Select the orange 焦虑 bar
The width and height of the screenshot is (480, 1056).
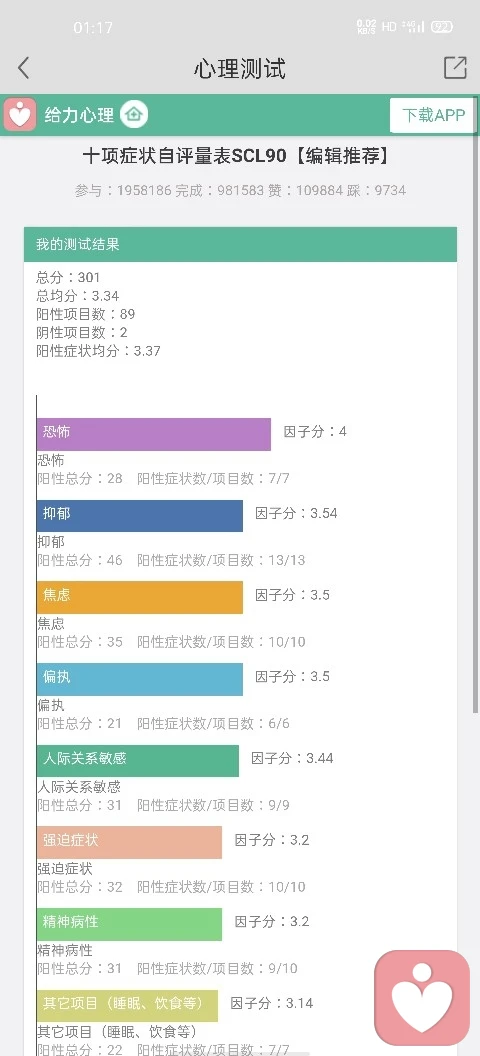(x=140, y=597)
